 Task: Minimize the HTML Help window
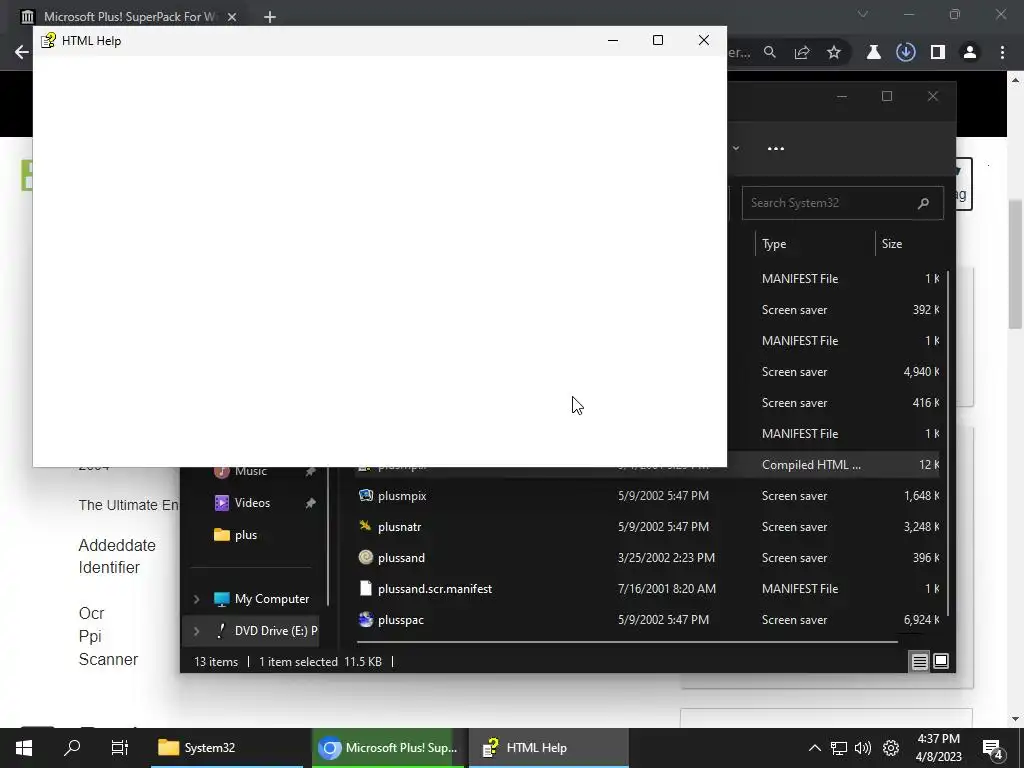tap(613, 40)
